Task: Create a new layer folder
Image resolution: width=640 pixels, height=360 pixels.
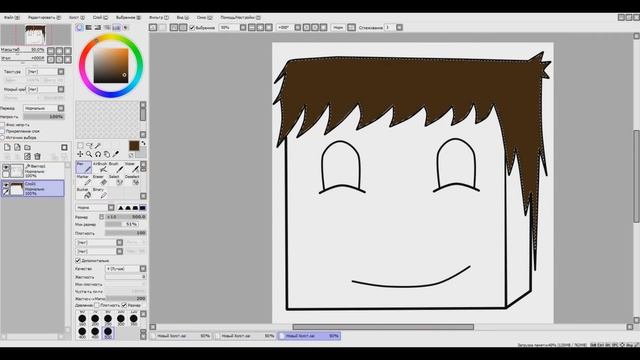Action: (27, 147)
